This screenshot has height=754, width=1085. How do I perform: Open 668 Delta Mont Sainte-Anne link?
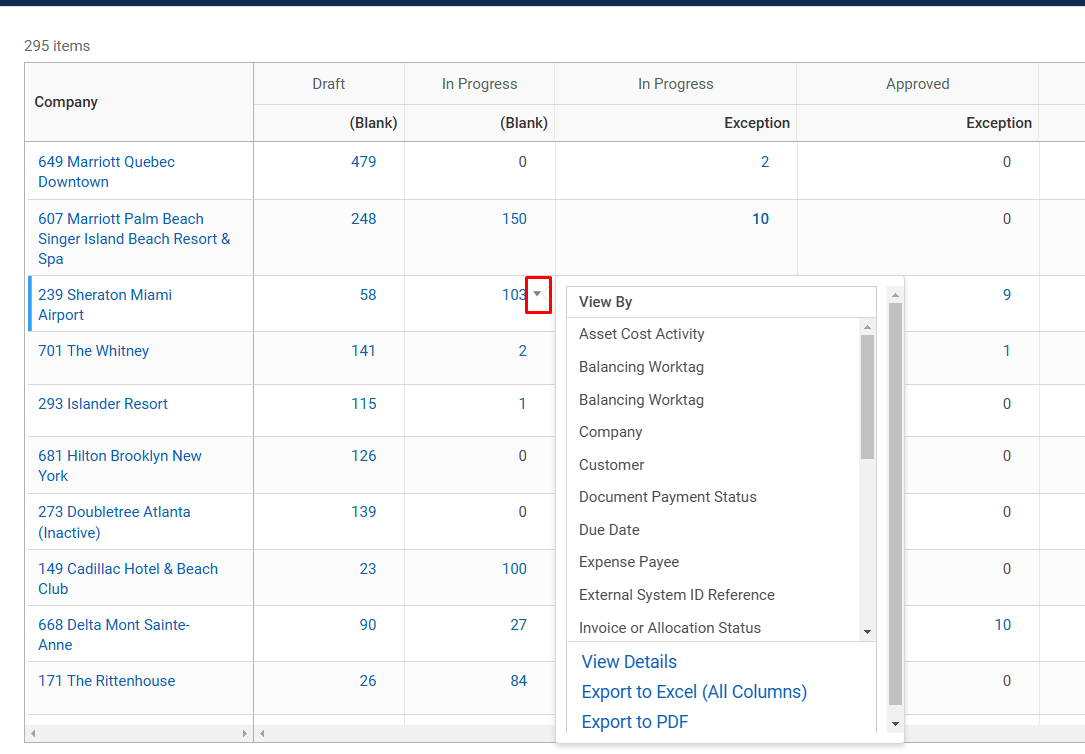[x=113, y=635]
